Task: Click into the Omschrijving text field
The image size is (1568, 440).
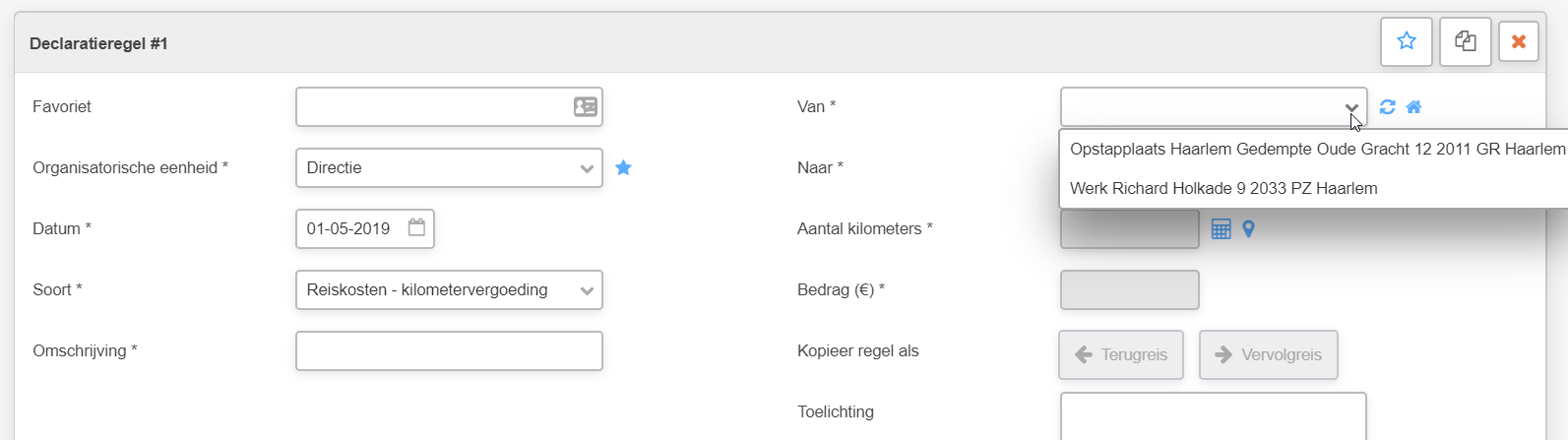Action: pos(449,350)
